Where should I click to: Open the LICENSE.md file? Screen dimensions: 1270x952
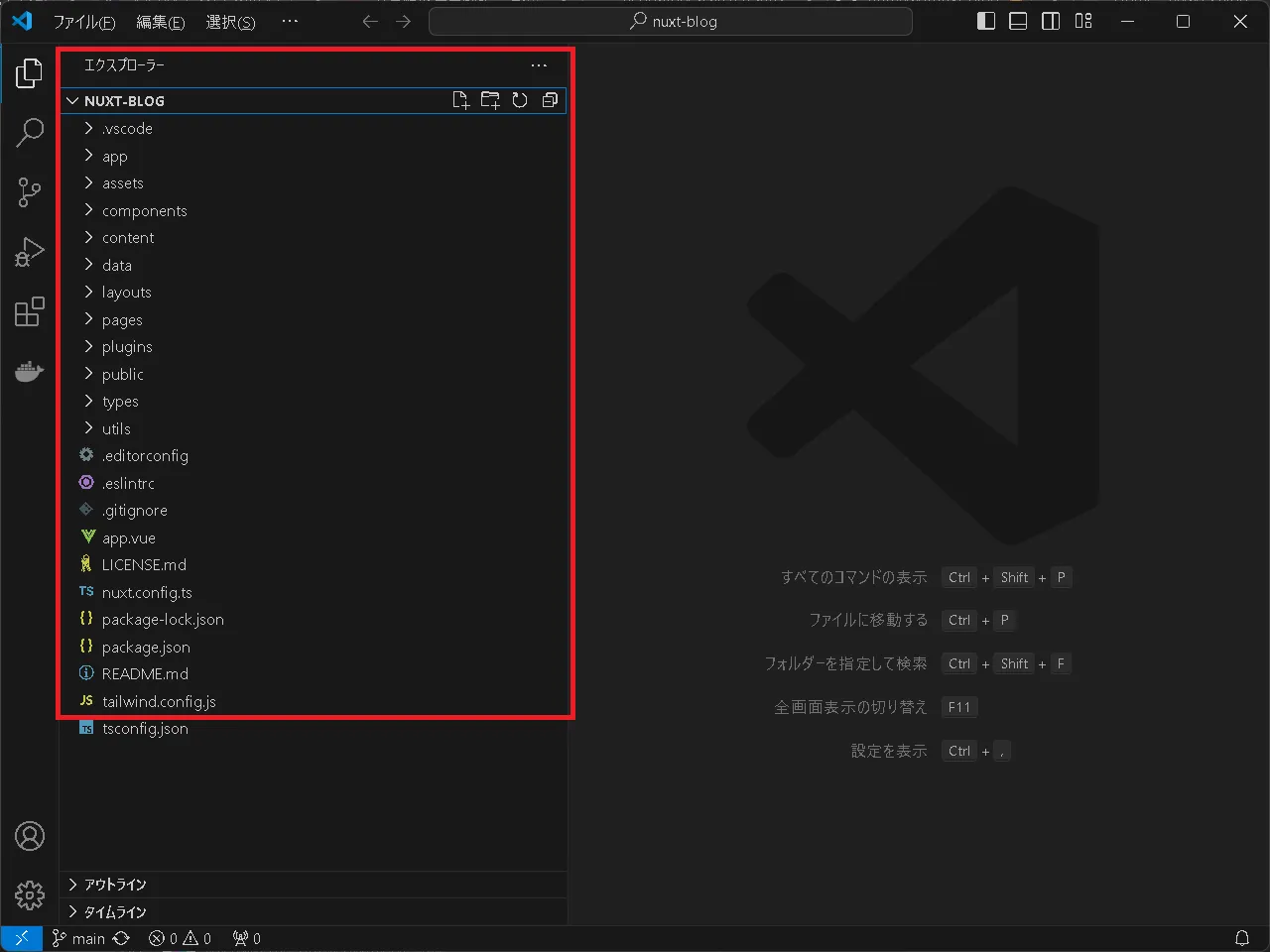pos(314,565)
